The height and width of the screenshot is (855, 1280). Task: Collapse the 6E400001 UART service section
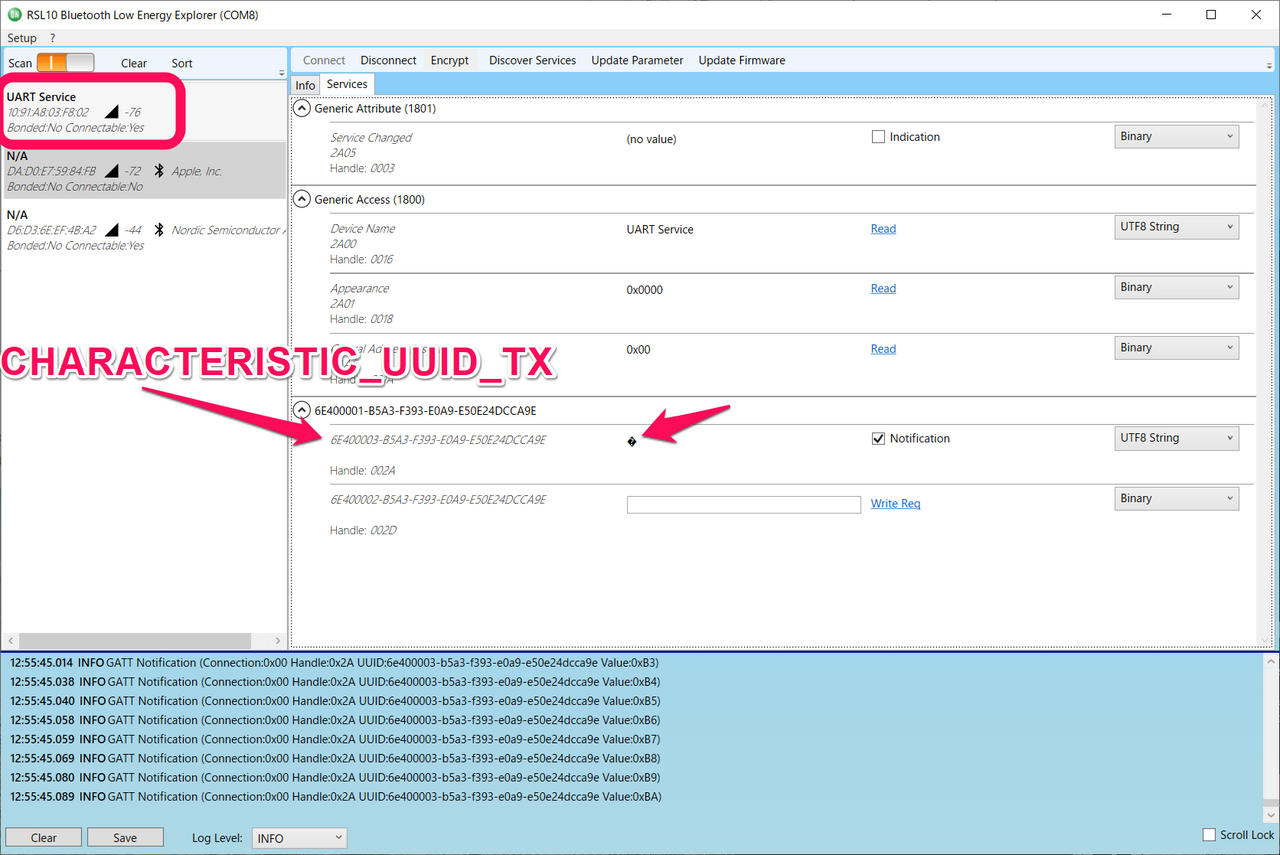tap(301, 410)
